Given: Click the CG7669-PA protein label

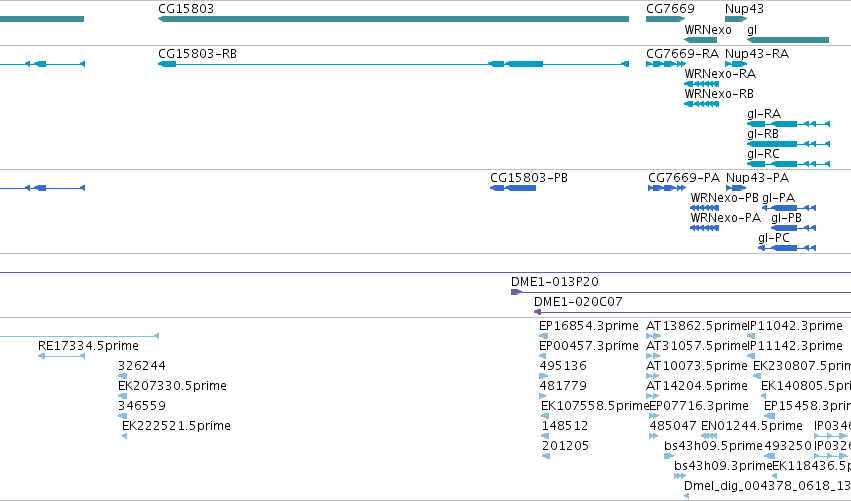Looking at the screenshot, I should coord(684,178).
